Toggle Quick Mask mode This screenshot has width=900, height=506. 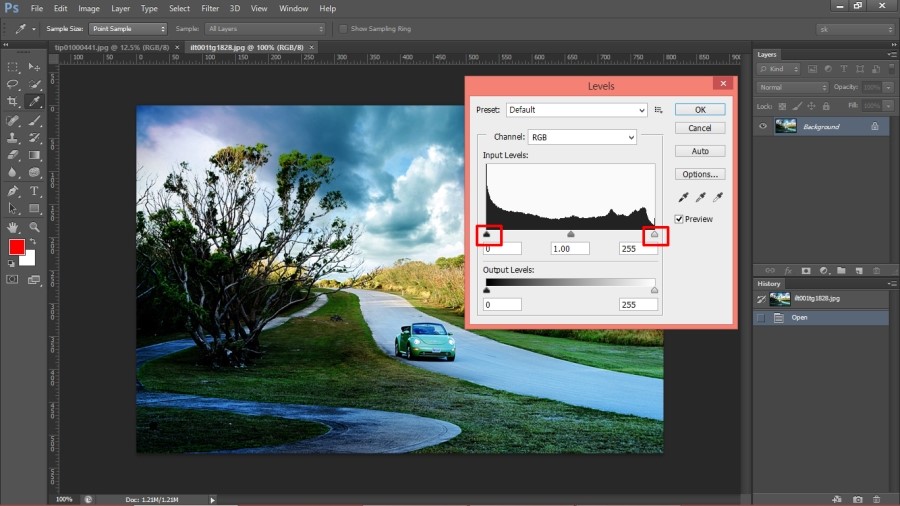[x=12, y=279]
